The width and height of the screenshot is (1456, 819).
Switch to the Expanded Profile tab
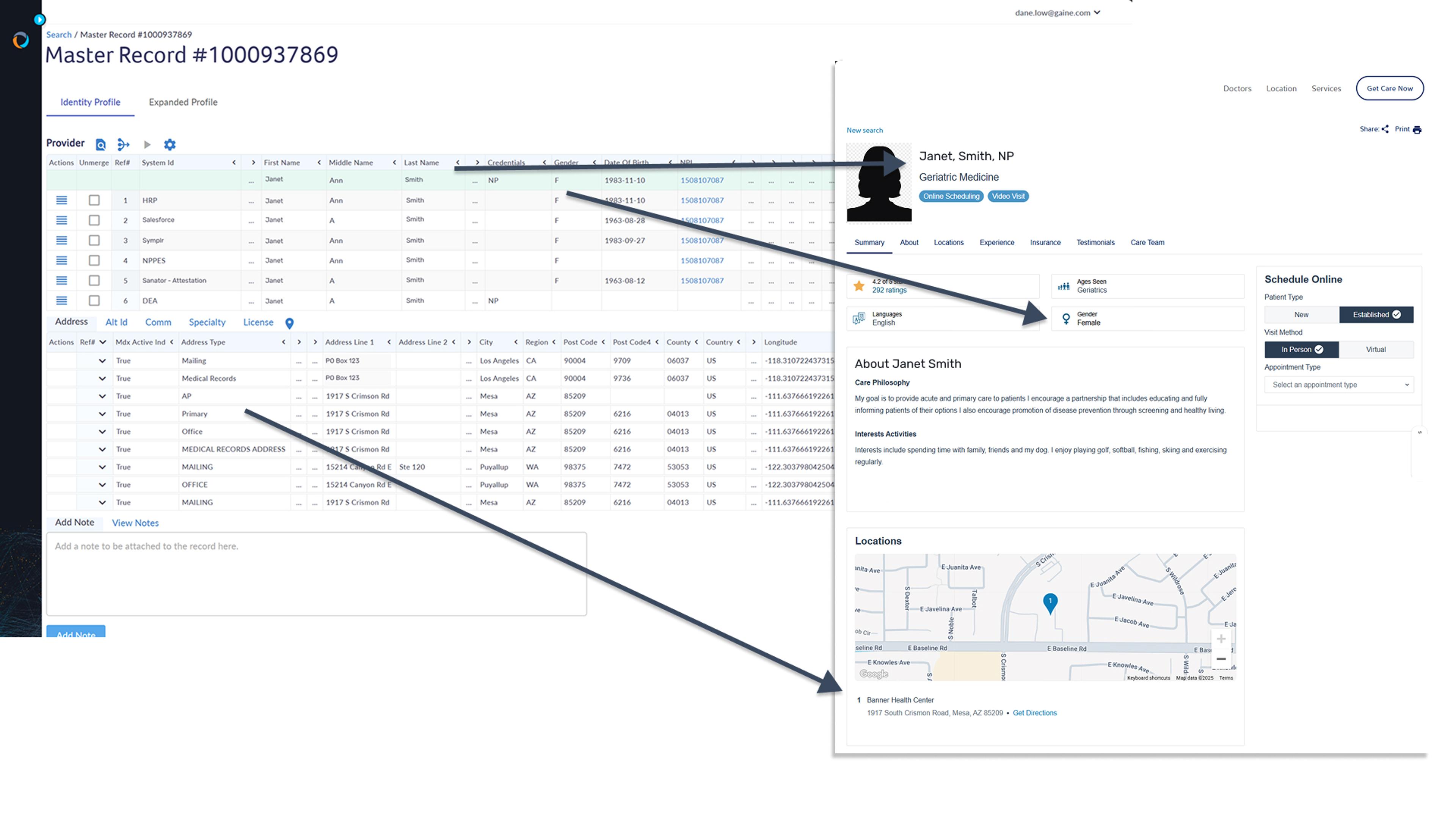[x=183, y=101]
